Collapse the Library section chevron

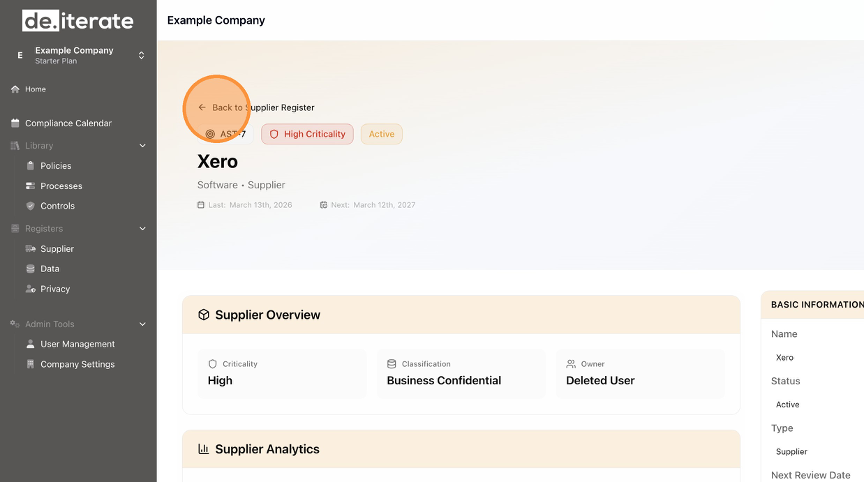point(142,146)
